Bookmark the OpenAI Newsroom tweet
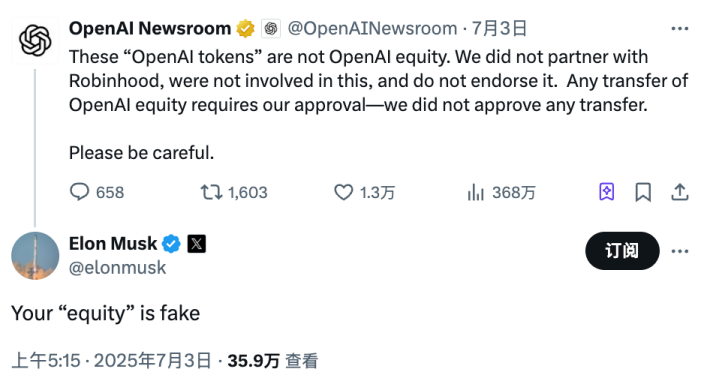The image size is (704, 384). (x=643, y=192)
